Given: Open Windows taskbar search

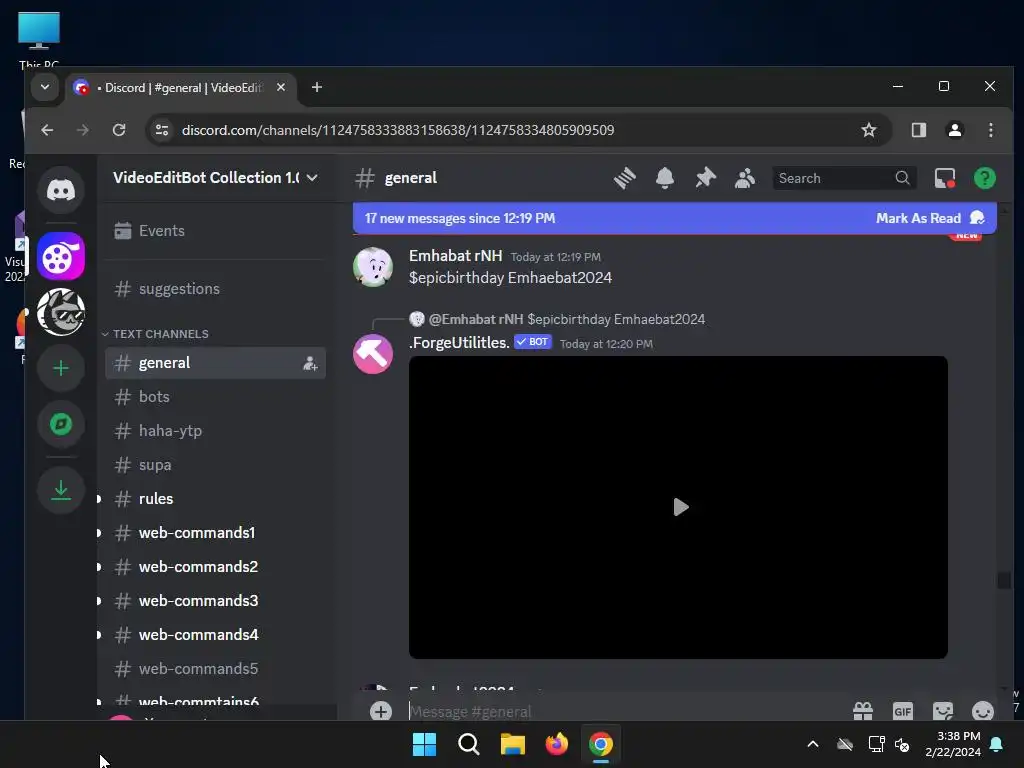Looking at the screenshot, I should click(x=468, y=744).
